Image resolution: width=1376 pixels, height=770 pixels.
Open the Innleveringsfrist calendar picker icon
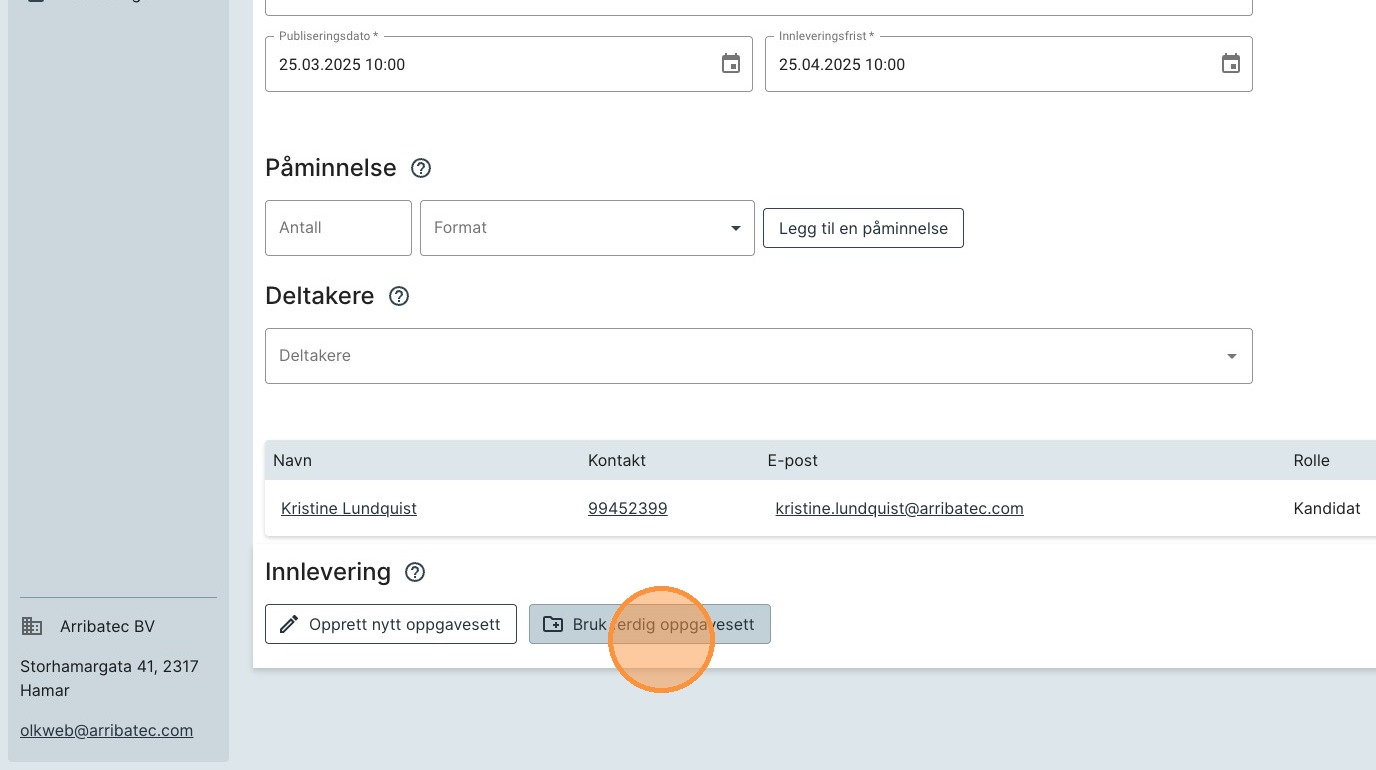click(x=1231, y=64)
